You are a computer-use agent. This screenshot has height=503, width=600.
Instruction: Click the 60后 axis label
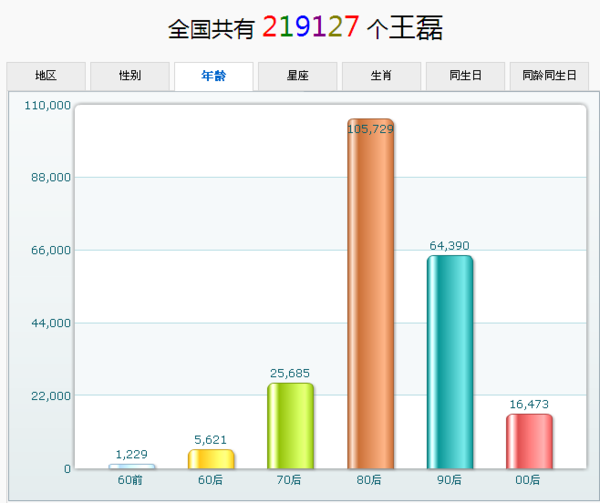(x=210, y=480)
